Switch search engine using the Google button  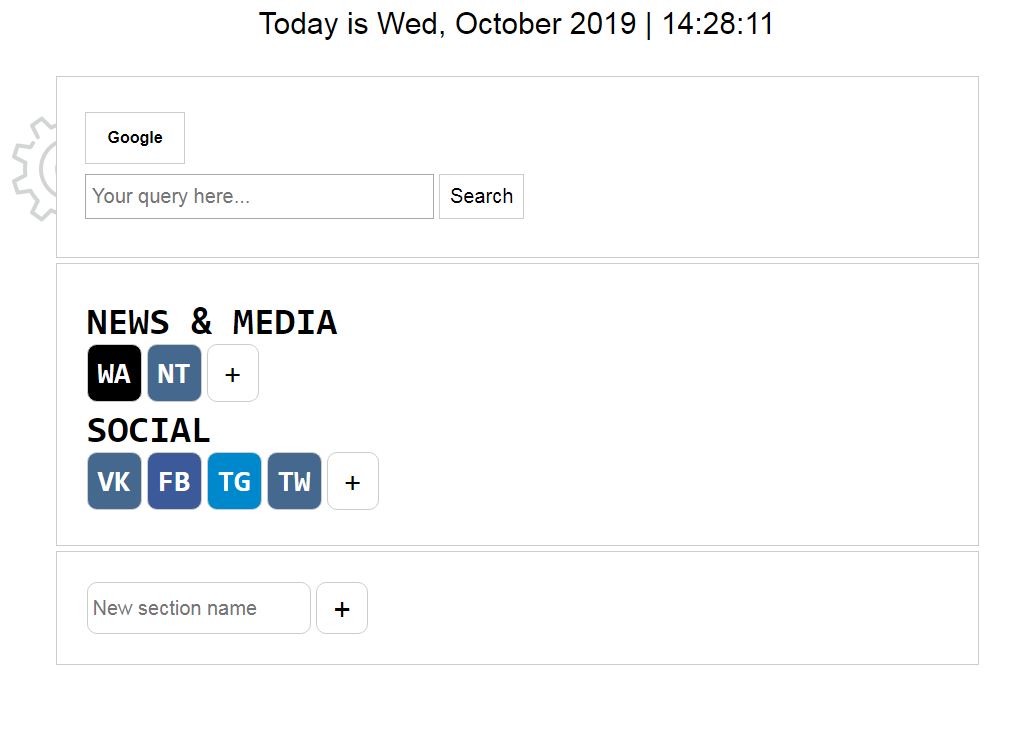point(135,138)
